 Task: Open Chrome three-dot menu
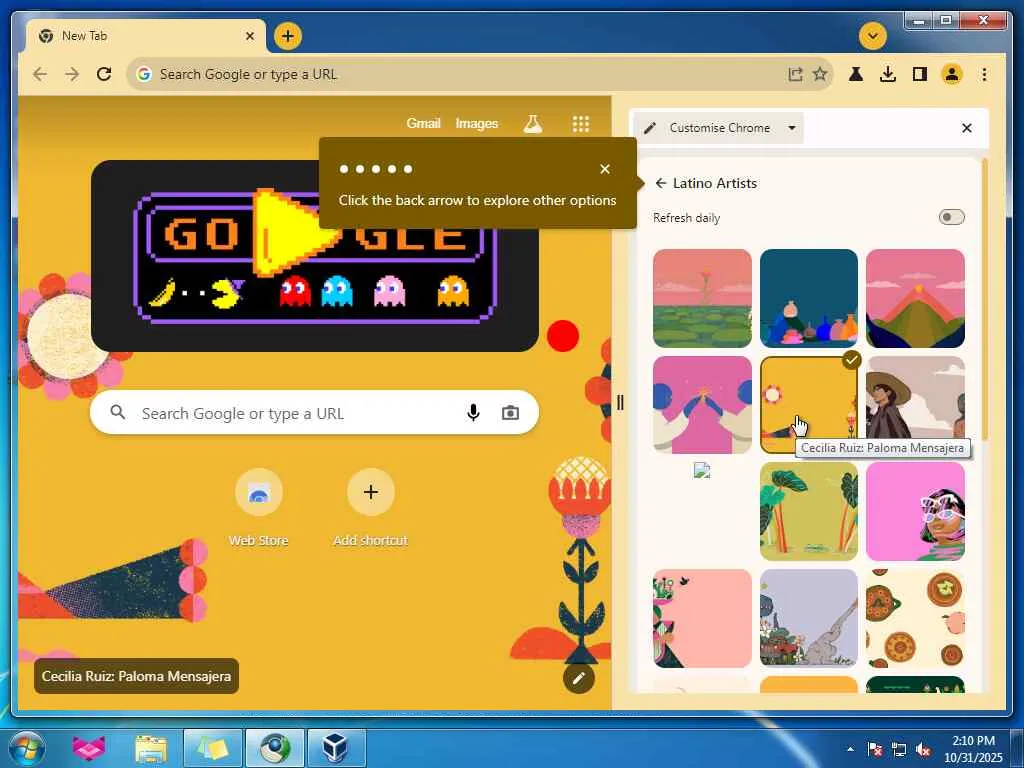pyautogui.click(x=984, y=74)
